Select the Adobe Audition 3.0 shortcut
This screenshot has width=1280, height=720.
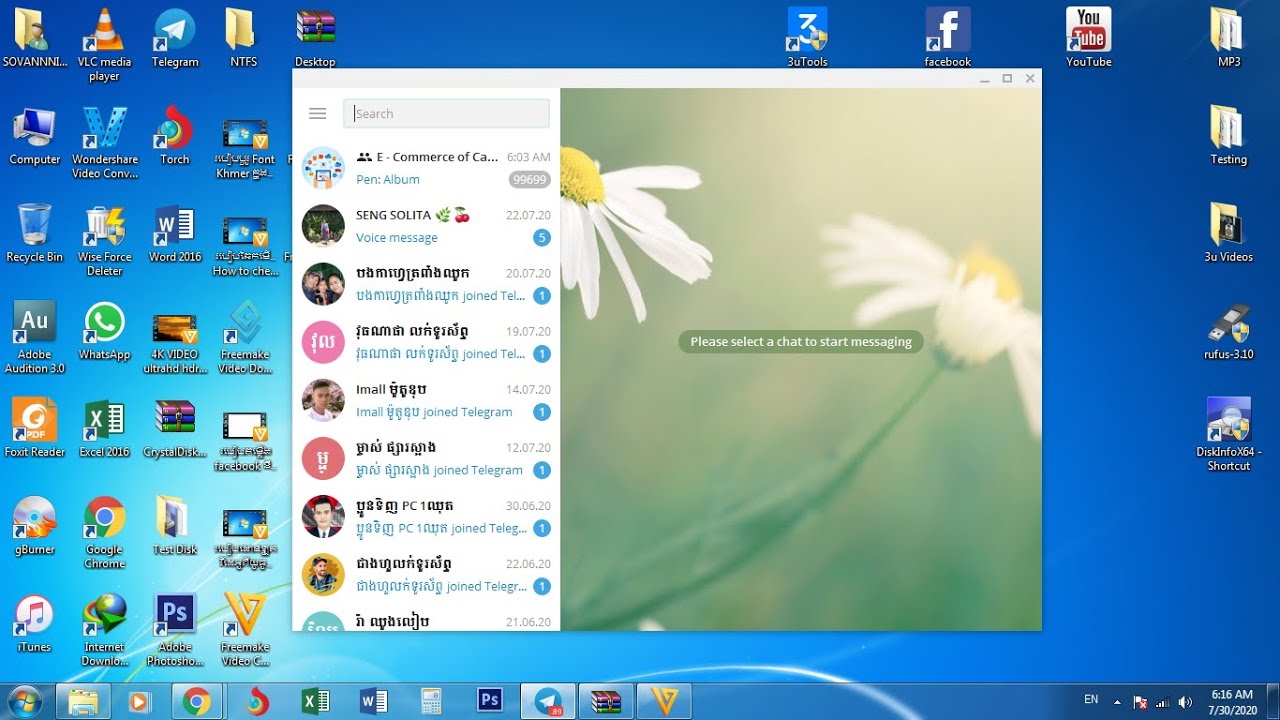pos(34,337)
